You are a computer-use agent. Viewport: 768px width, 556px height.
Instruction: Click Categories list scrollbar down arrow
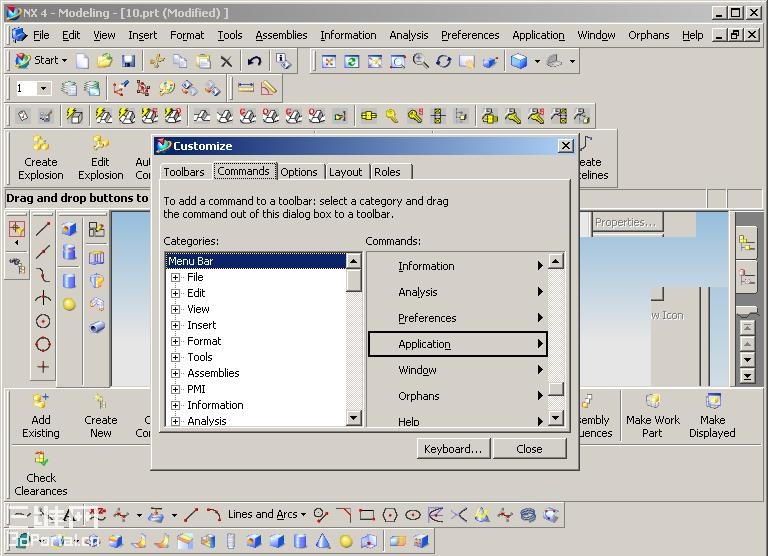353,417
